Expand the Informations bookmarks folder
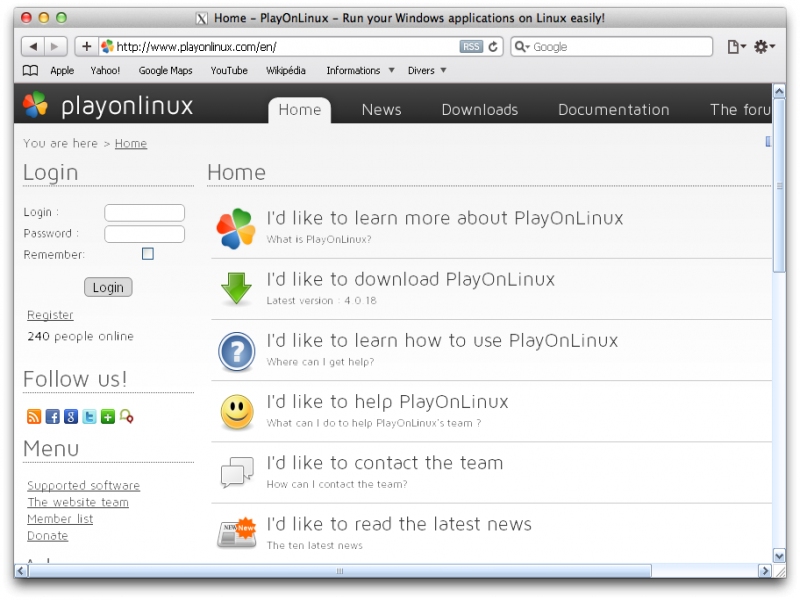 [360, 71]
